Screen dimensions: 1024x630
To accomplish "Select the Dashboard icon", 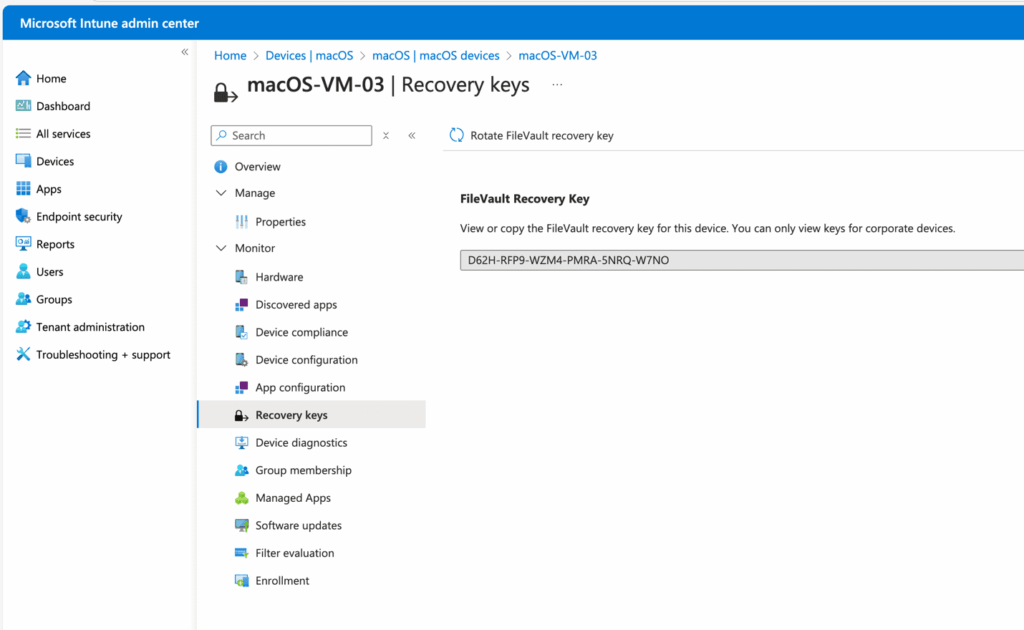I will (x=22, y=106).
